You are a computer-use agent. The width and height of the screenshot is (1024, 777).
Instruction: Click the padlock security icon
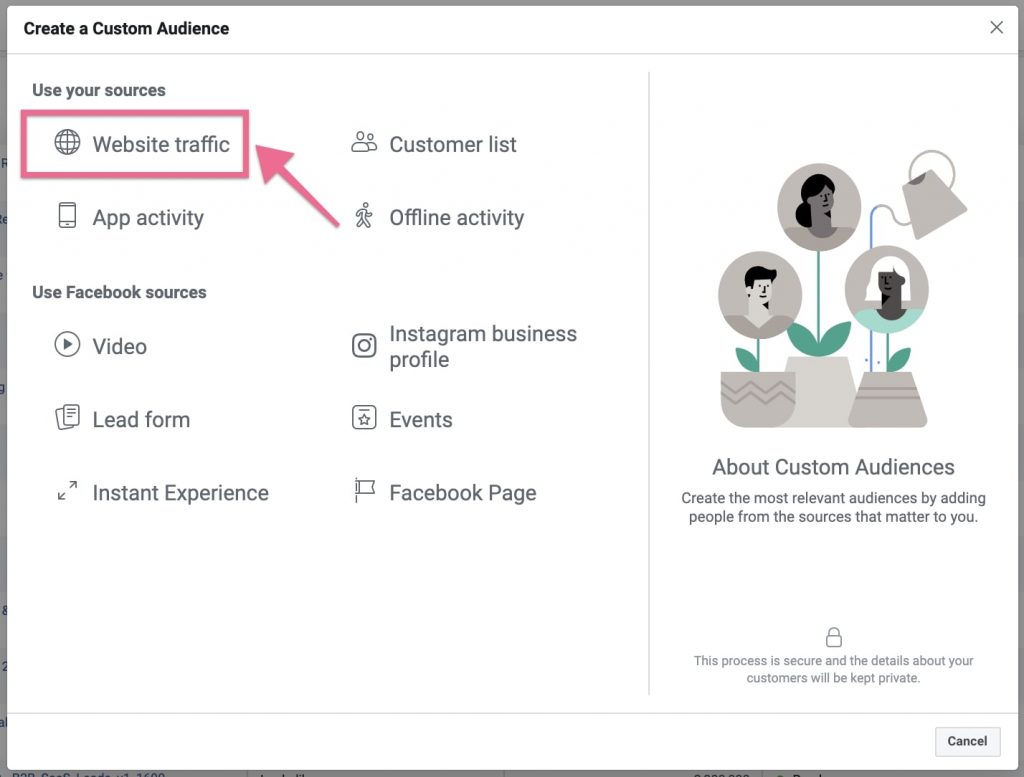click(x=833, y=637)
